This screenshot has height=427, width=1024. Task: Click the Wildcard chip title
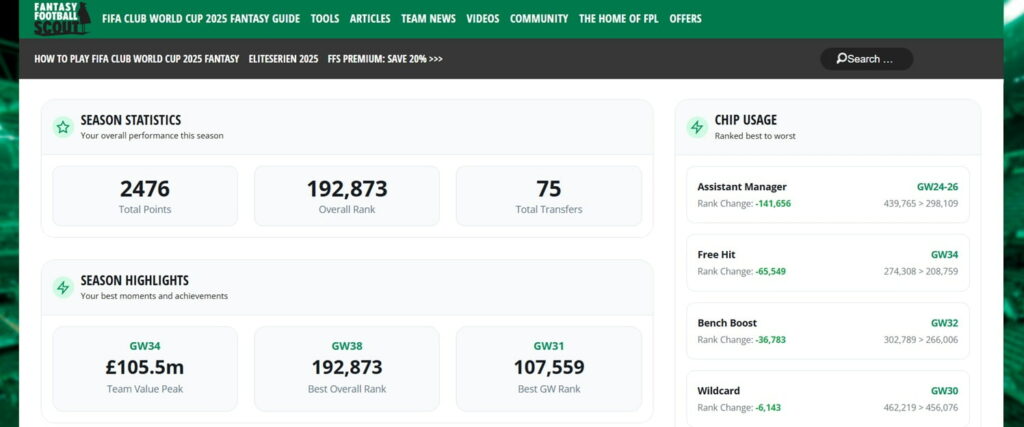718,391
